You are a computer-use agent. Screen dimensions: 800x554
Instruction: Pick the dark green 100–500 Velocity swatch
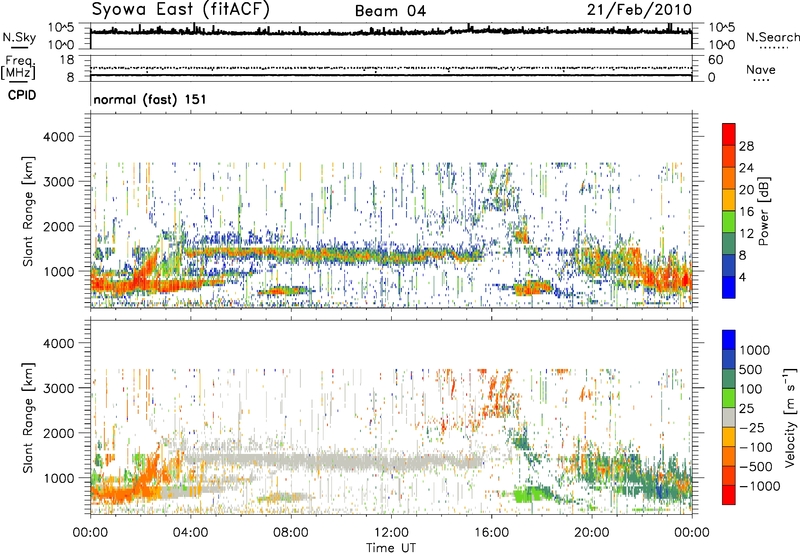[729, 379]
